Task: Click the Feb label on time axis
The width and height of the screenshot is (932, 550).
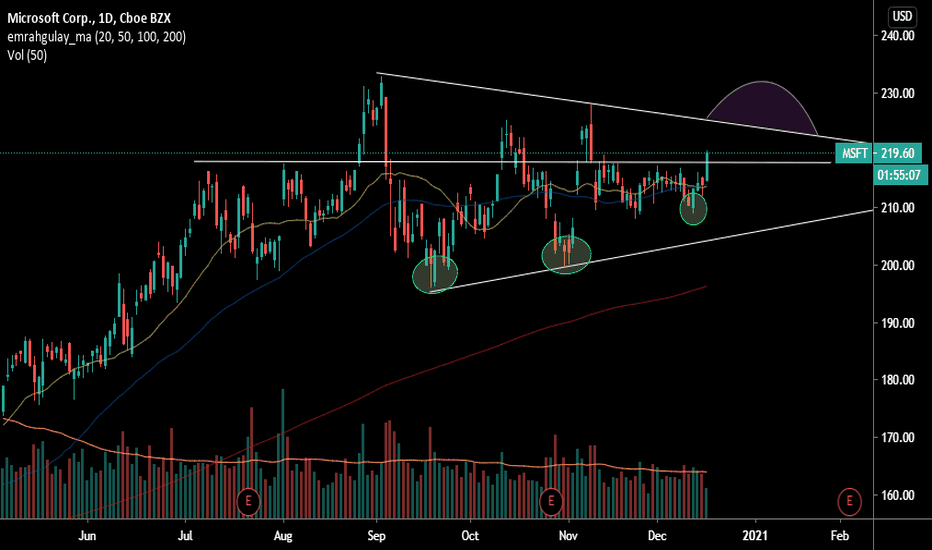Action: pyautogui.click(x=839, y=536)
